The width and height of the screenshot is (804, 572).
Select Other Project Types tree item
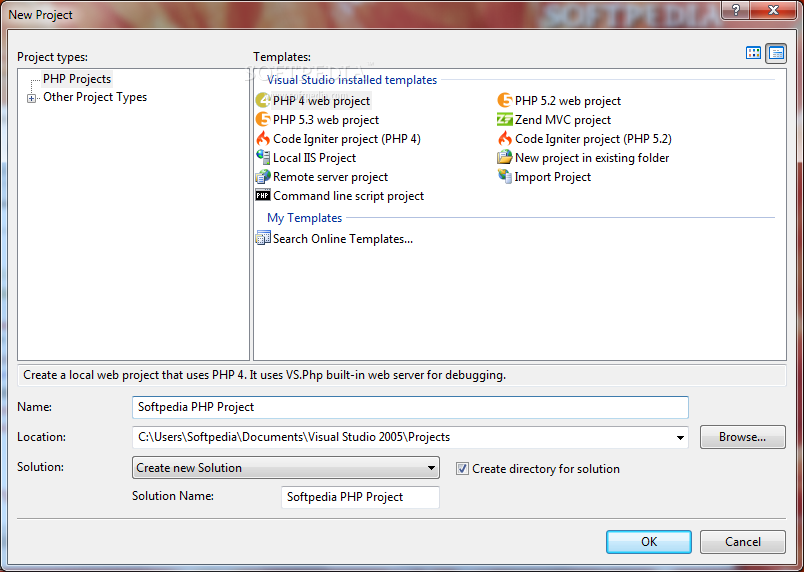point(95,97)
